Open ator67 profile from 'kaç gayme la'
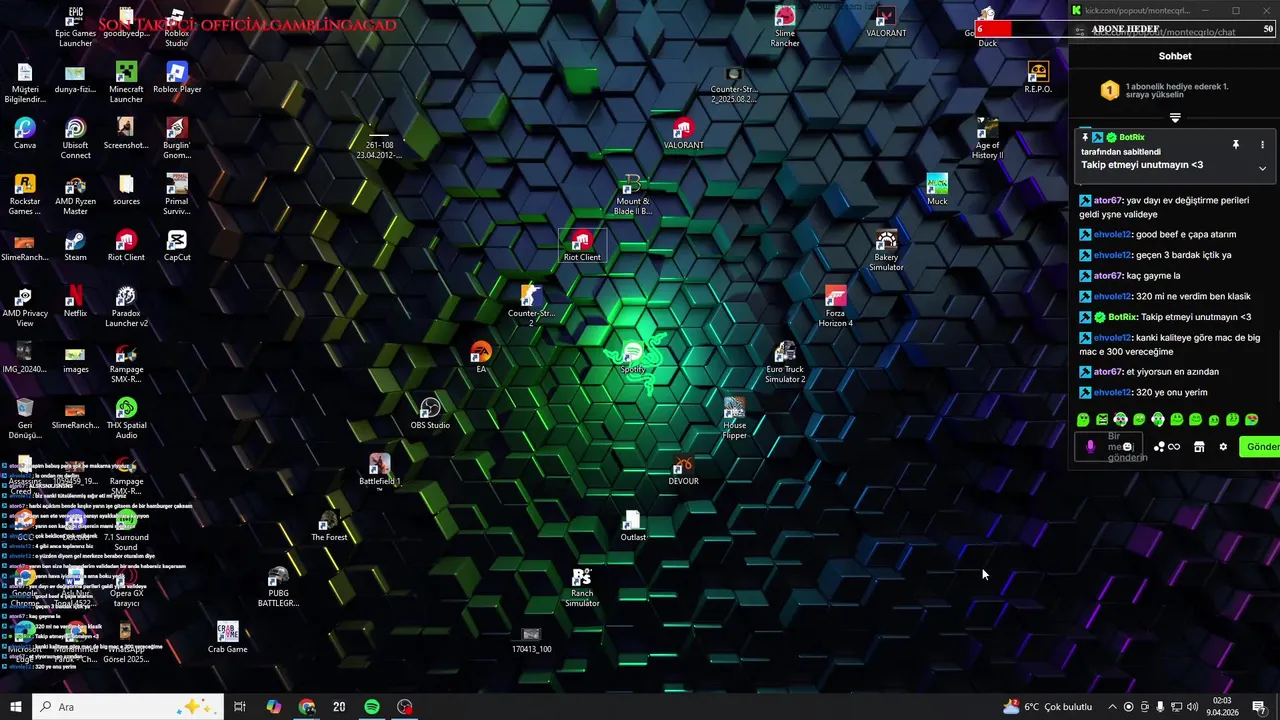Screen dimensions: 1280x720 click(x=1108, y=276)
